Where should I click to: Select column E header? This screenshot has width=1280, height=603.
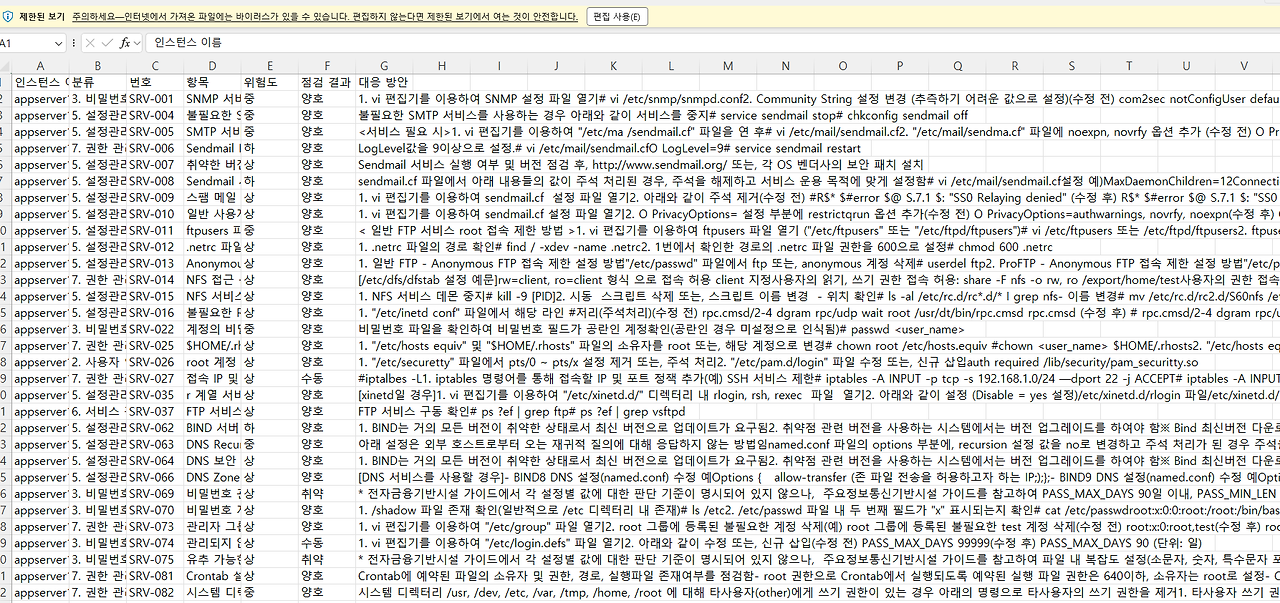click(x=270, y=66)
